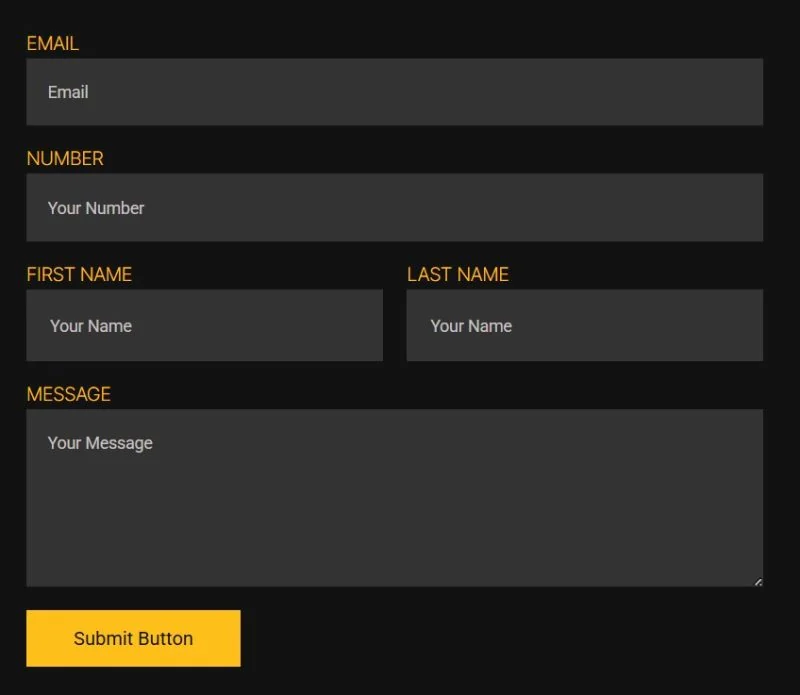Click the EMAIL field label
The width and height of the screenshot is (800, 695).
pyautogui.click(x=53, y=43)
